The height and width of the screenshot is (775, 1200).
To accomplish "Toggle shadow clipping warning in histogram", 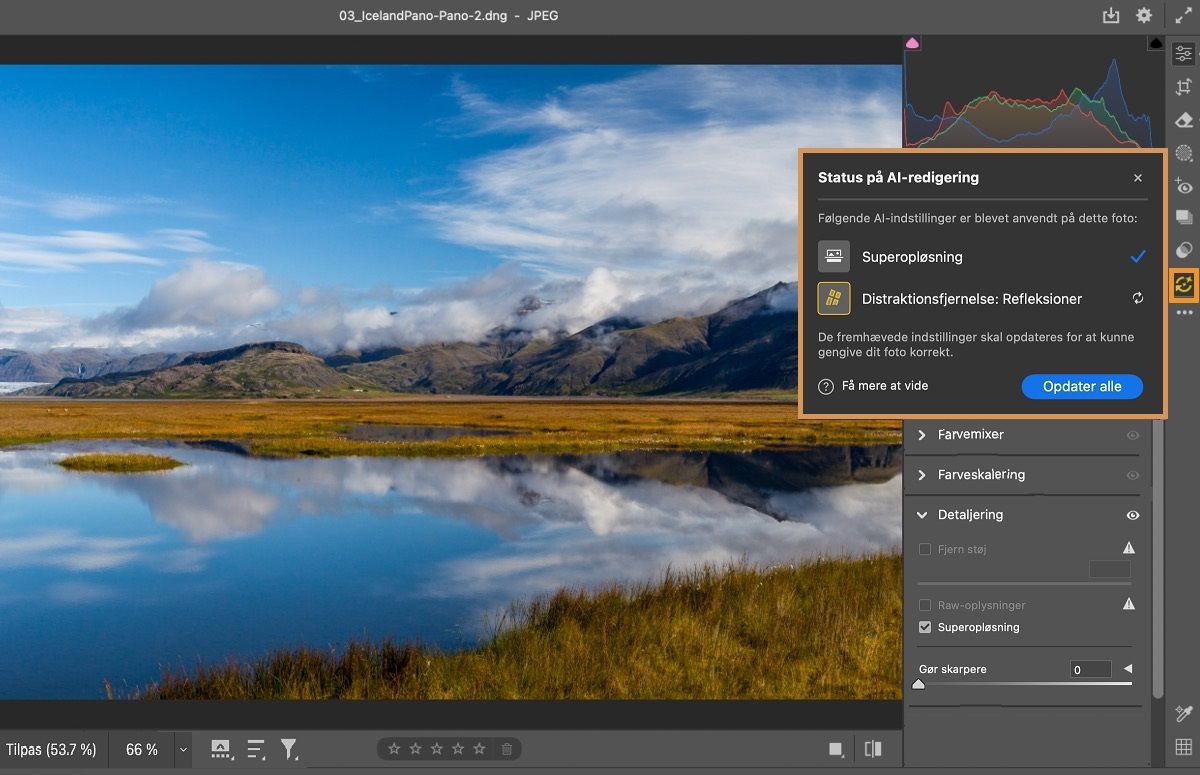I will click(x=912, y=43).
